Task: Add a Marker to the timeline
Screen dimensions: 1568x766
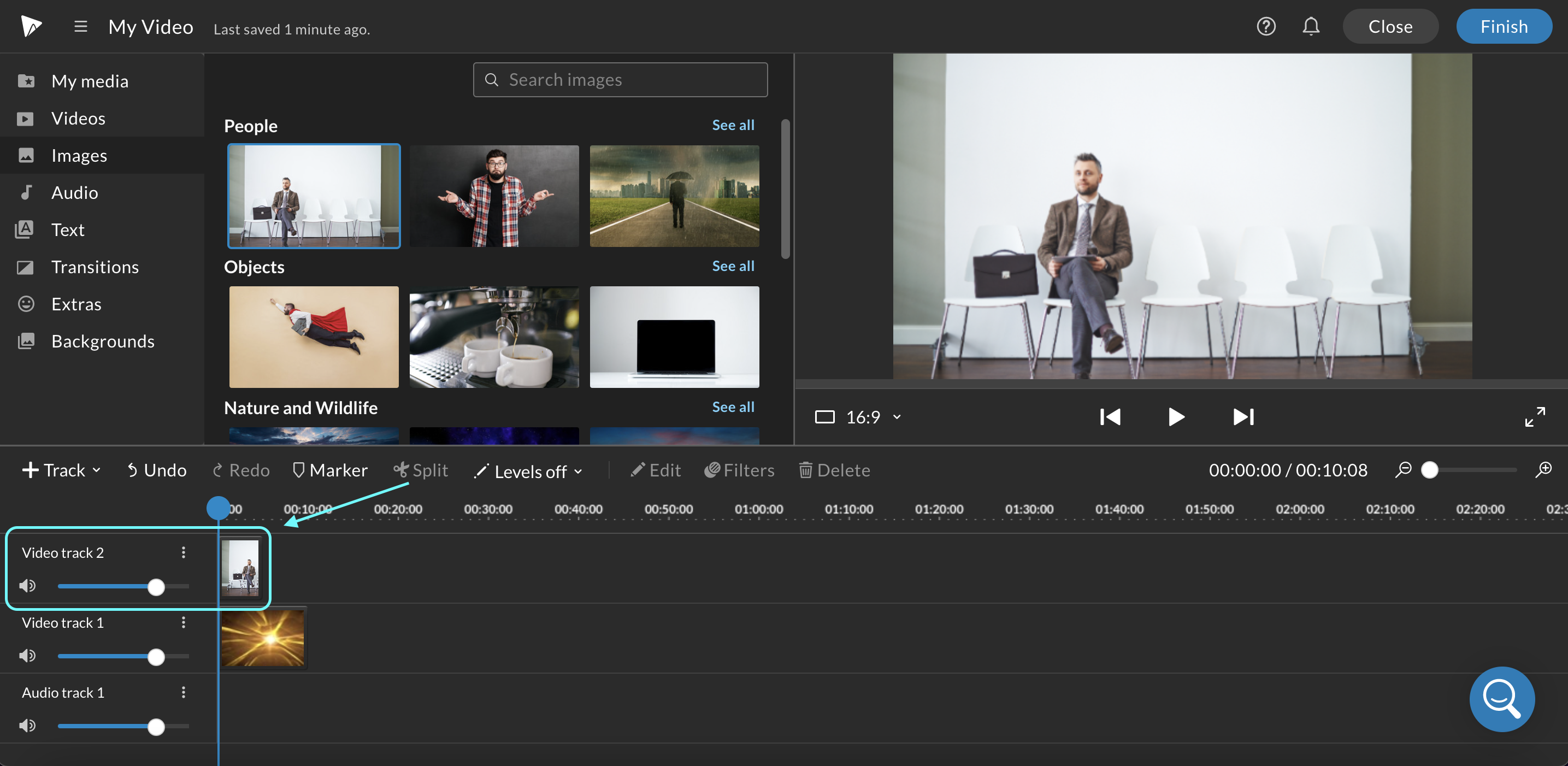Action: (330, 470)
